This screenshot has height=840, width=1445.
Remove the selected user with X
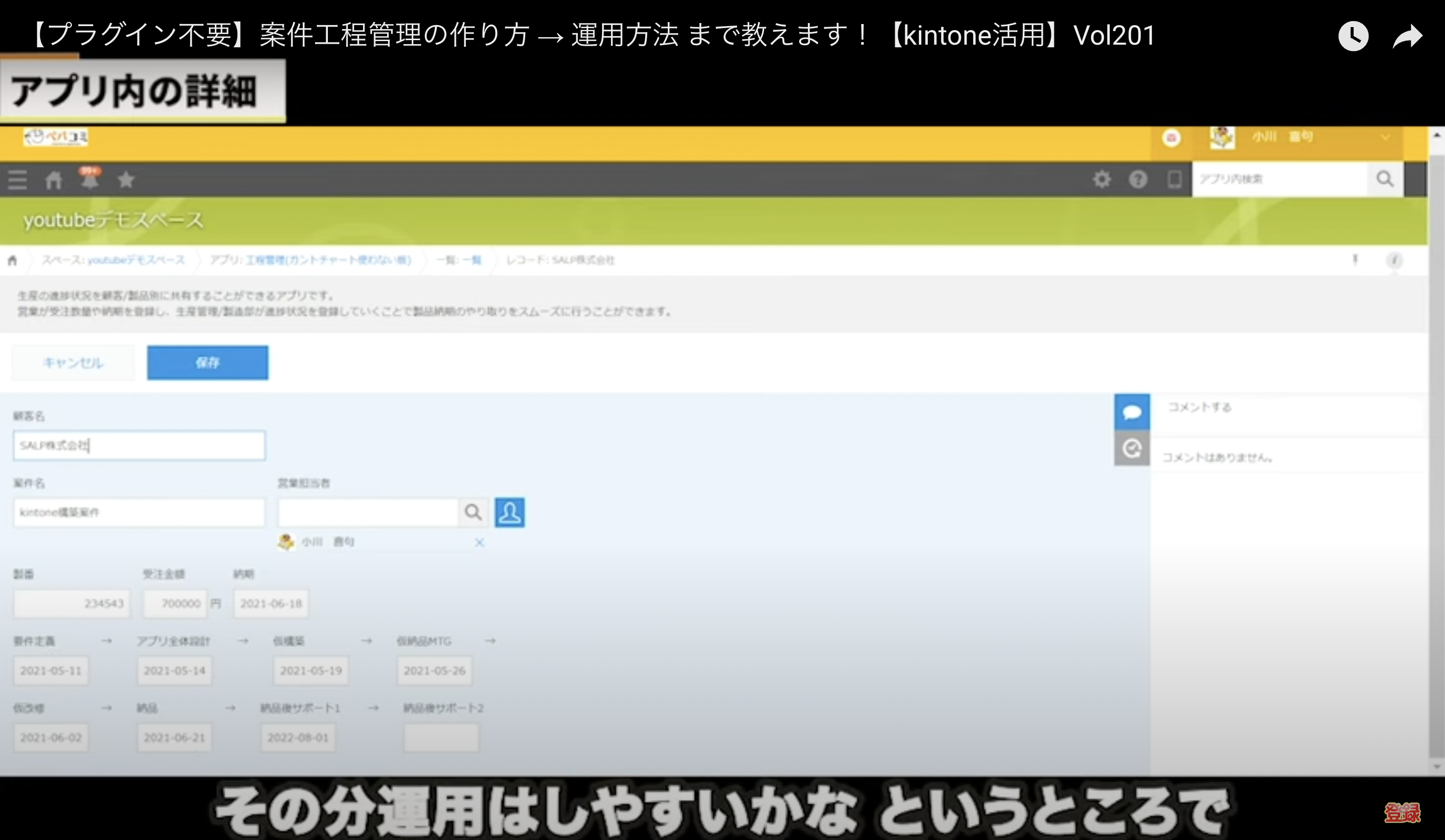pyautogui.click(x=479, y=542)
